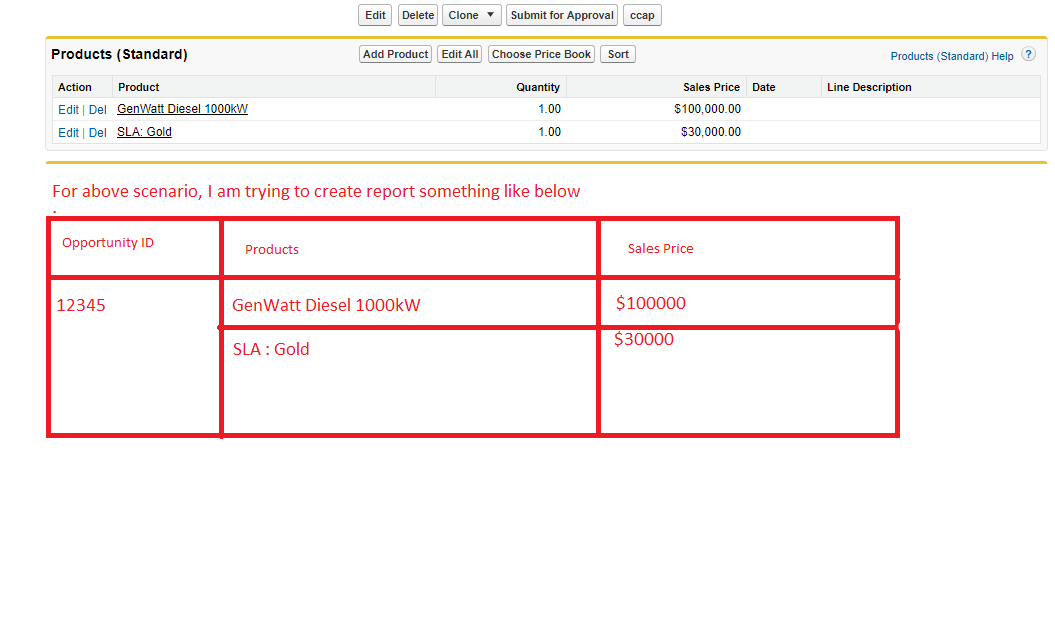Click the Line Description column header
1055x642 pixels.
869,87
